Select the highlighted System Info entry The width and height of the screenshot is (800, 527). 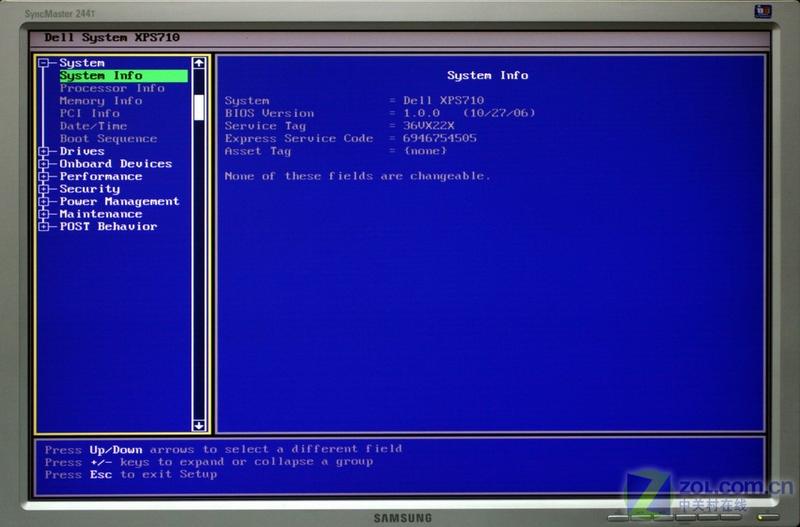(x=123, y=76)
